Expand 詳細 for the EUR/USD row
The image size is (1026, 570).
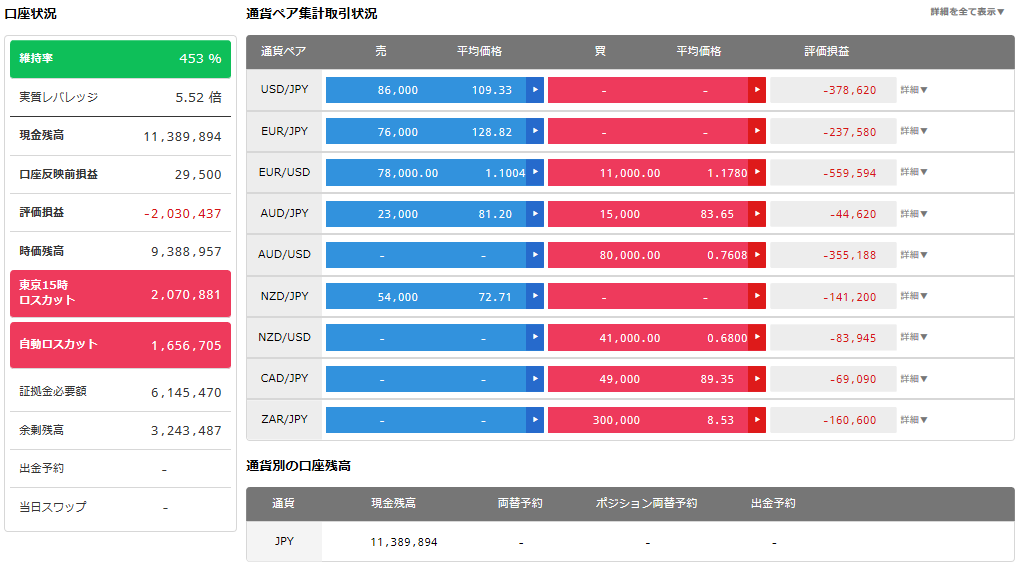point(913,172)
